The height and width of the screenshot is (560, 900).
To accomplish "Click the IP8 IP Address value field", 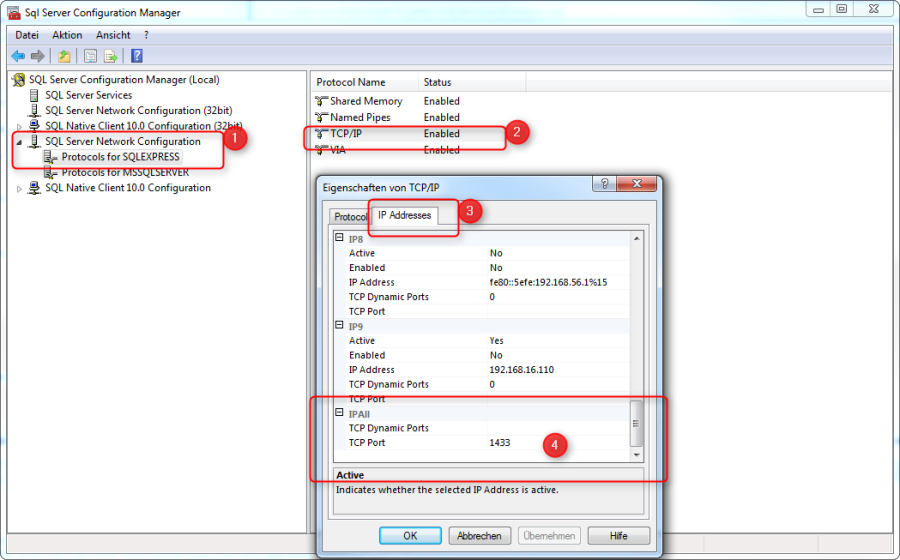I will tap(558, 282).
